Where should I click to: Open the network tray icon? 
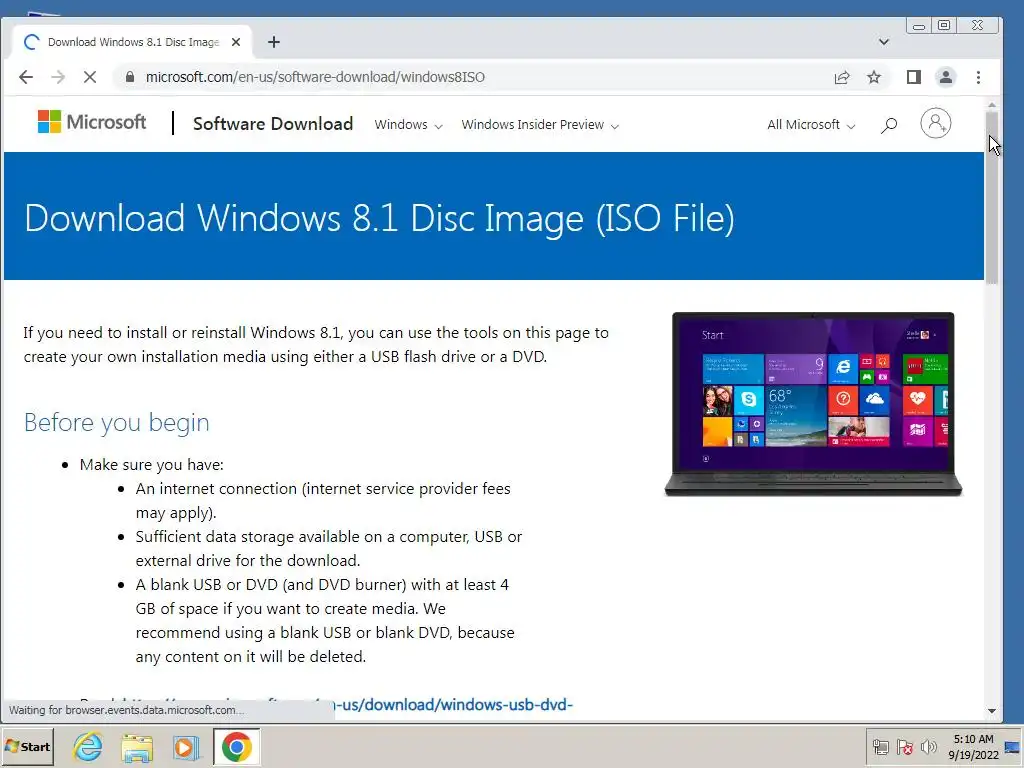[881, 746]
